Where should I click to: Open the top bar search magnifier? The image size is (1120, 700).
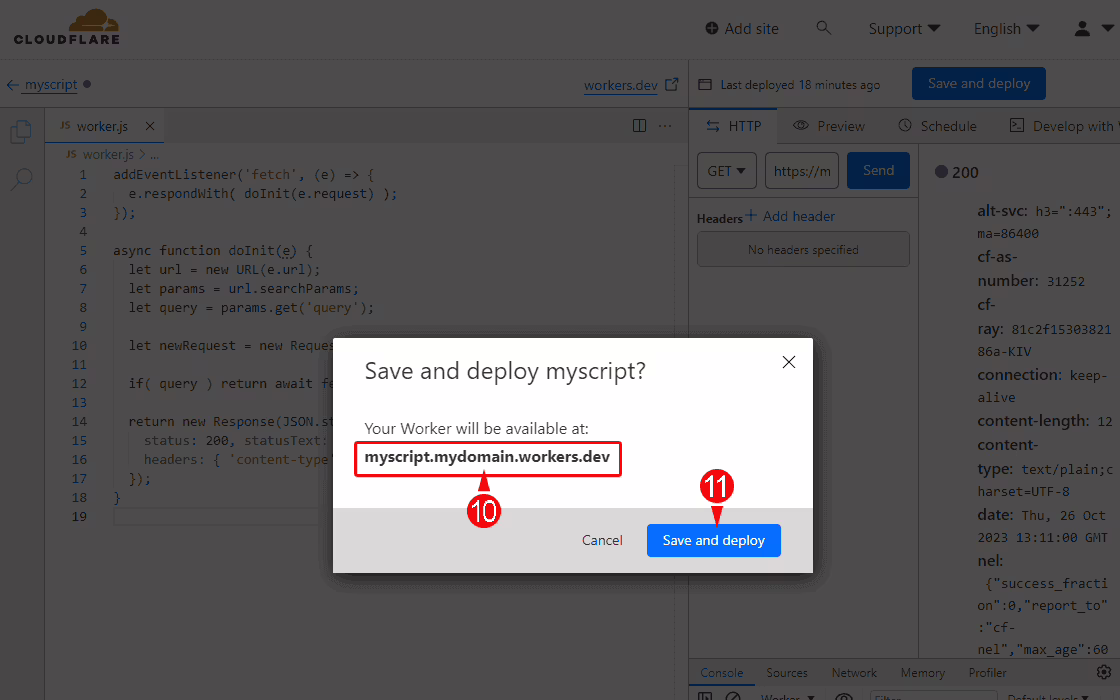coord(824,28)
